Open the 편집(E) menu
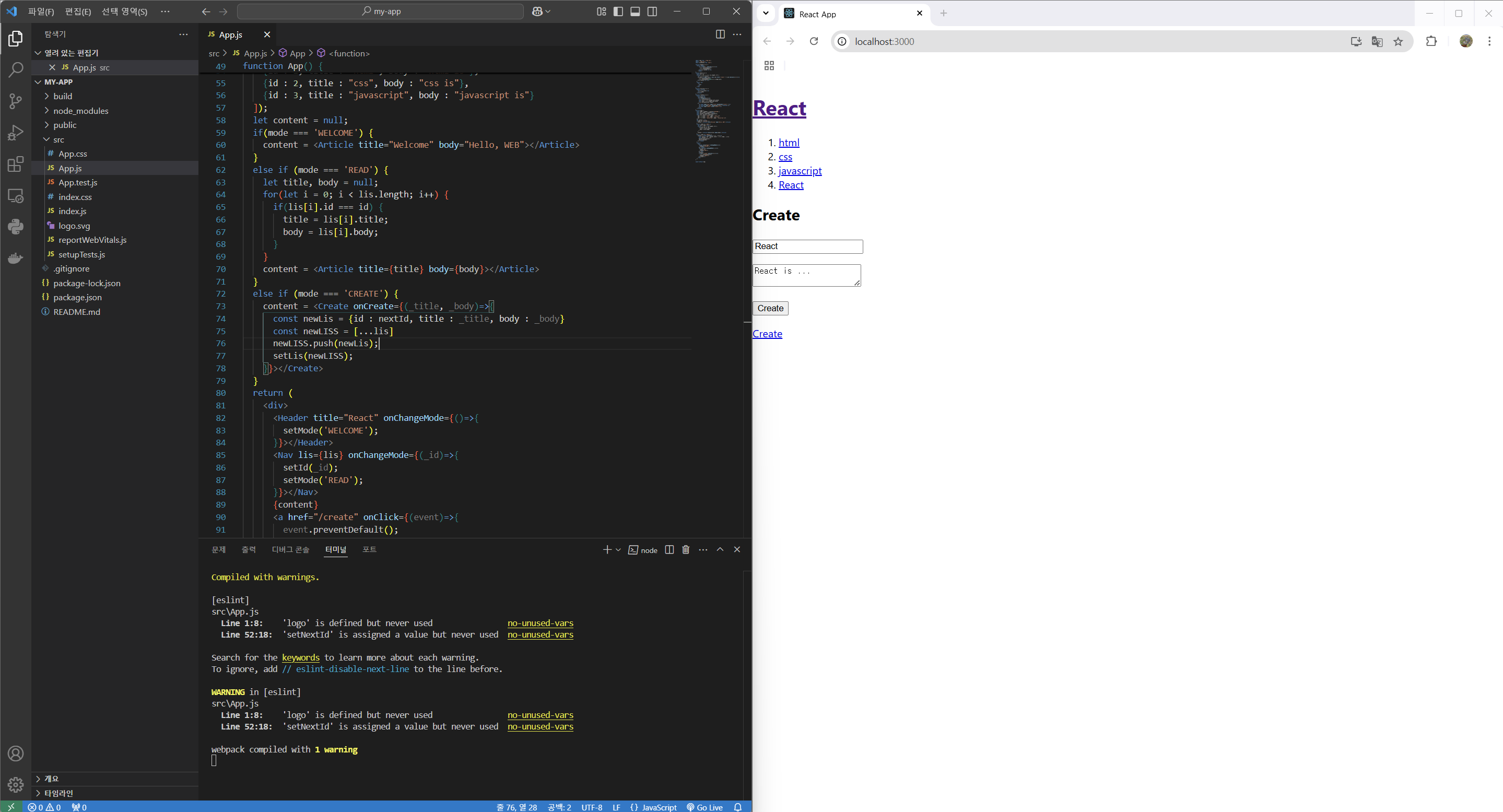The image size is (1503, 812). pyautogui.click(x=78, y=11)
